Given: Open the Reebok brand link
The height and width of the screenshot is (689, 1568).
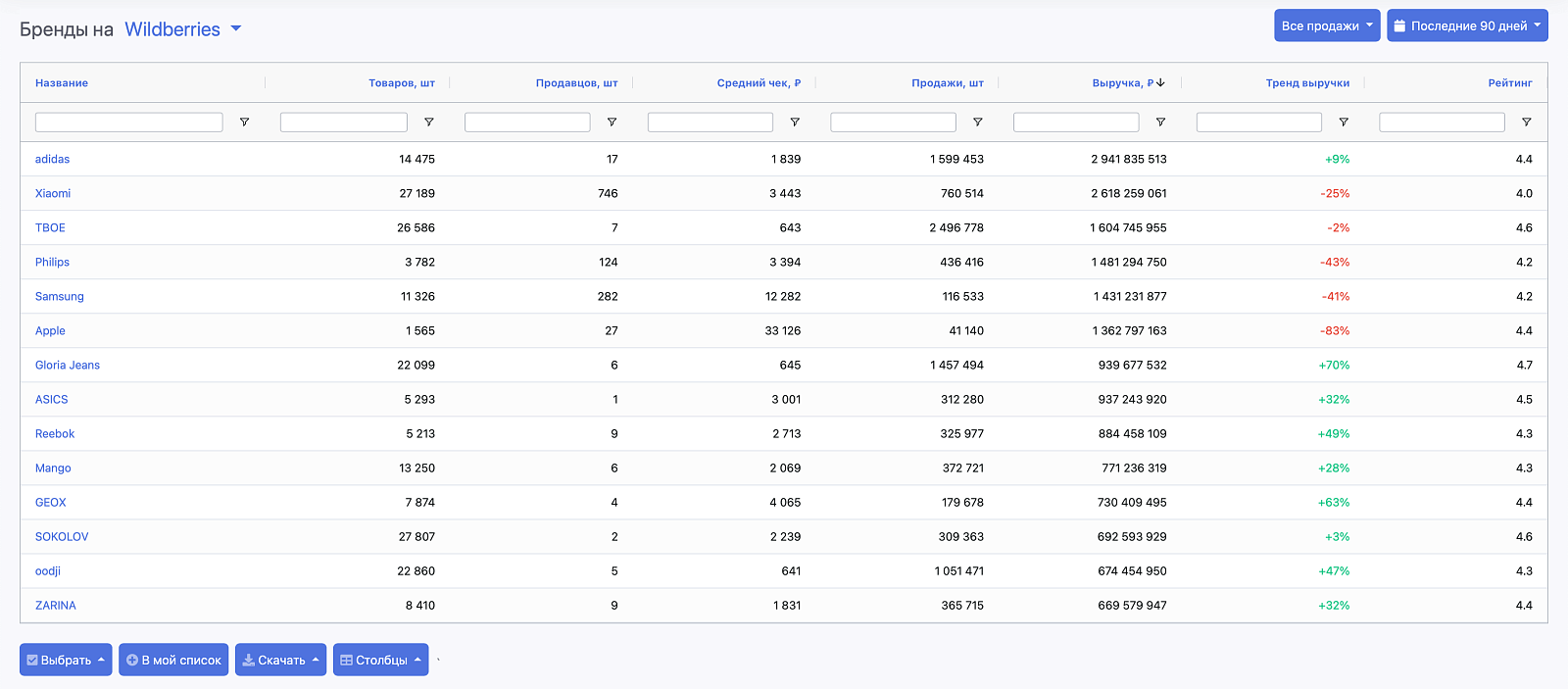Looking at the screenshot, I should click(55, 433).
